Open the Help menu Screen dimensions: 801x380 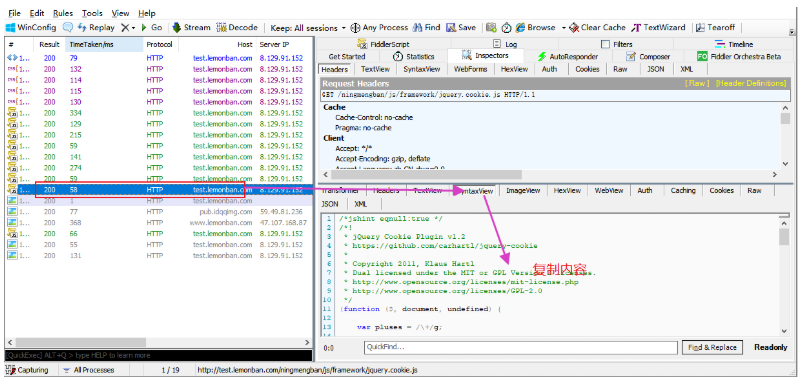coord(147,13)
